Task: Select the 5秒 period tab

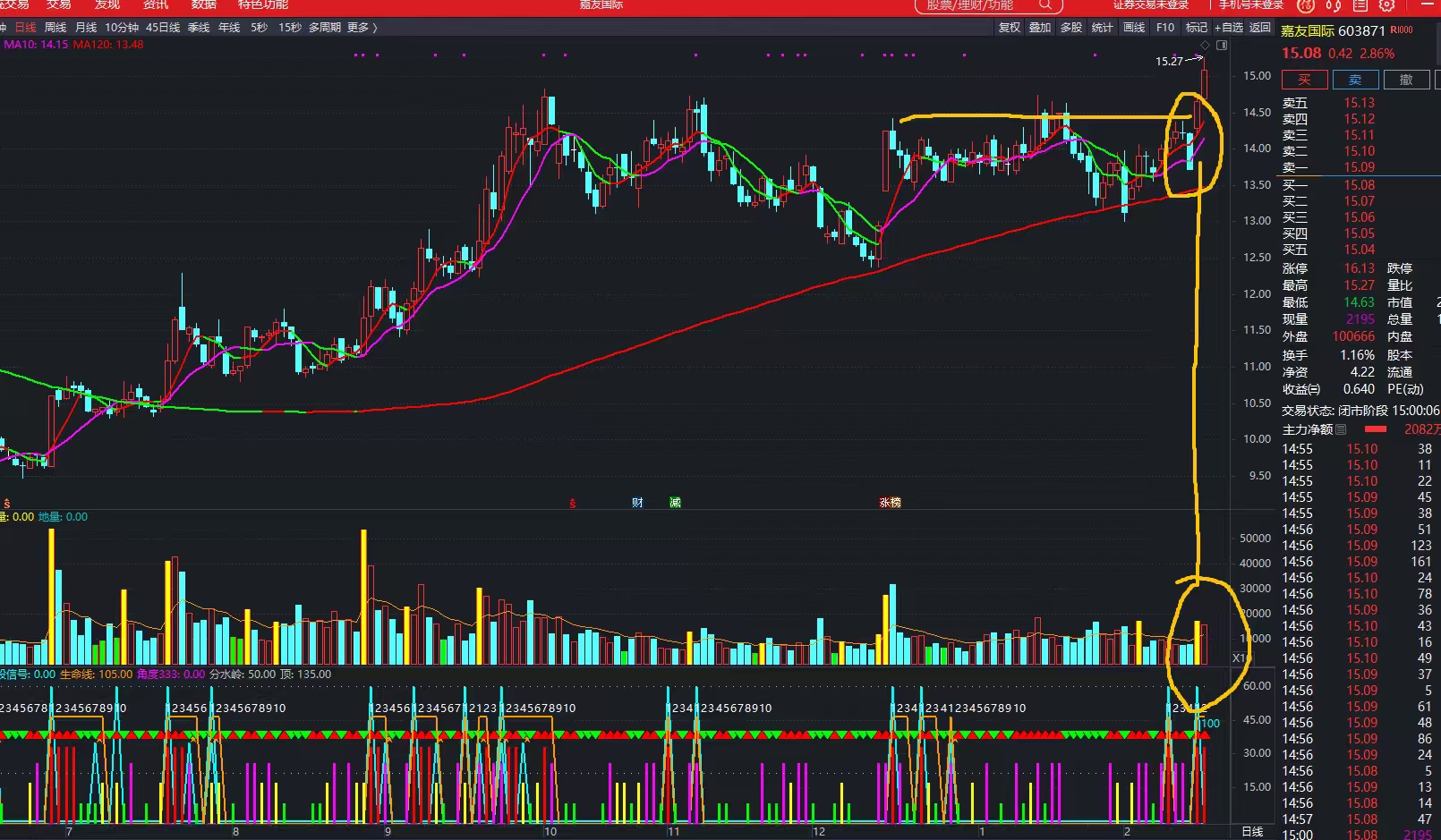Action: pyautogui.click(x=259, y=28)
